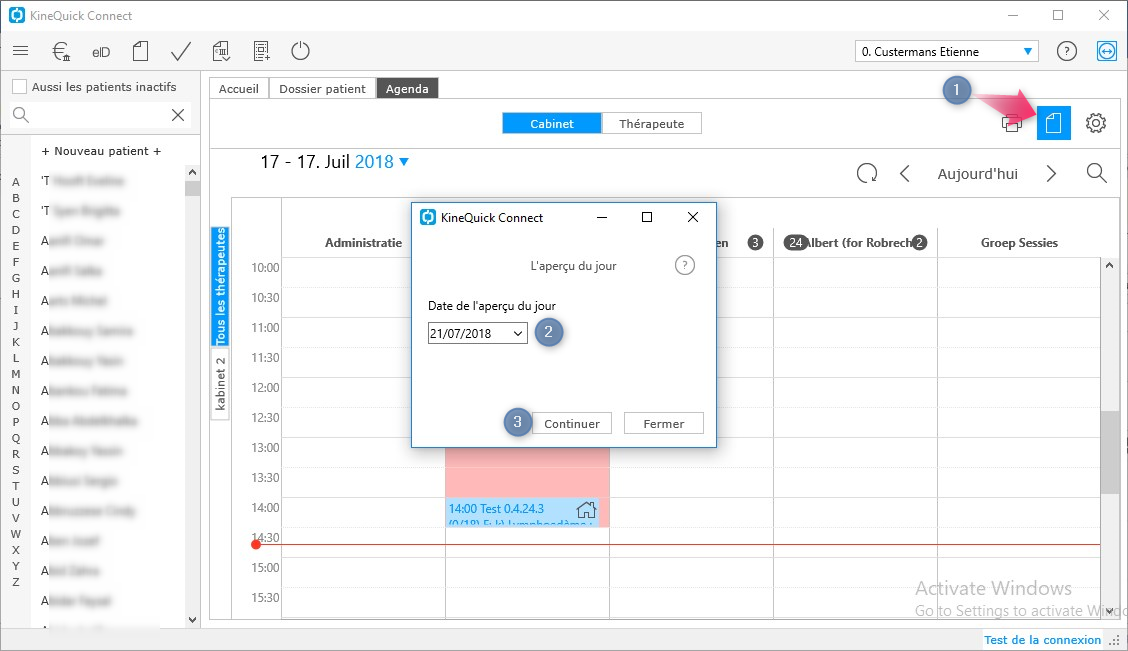This screenshot has width=1128, height=651.
Task: Refresh the agenda with circular arrow icon
Action: tap(867, 173)
